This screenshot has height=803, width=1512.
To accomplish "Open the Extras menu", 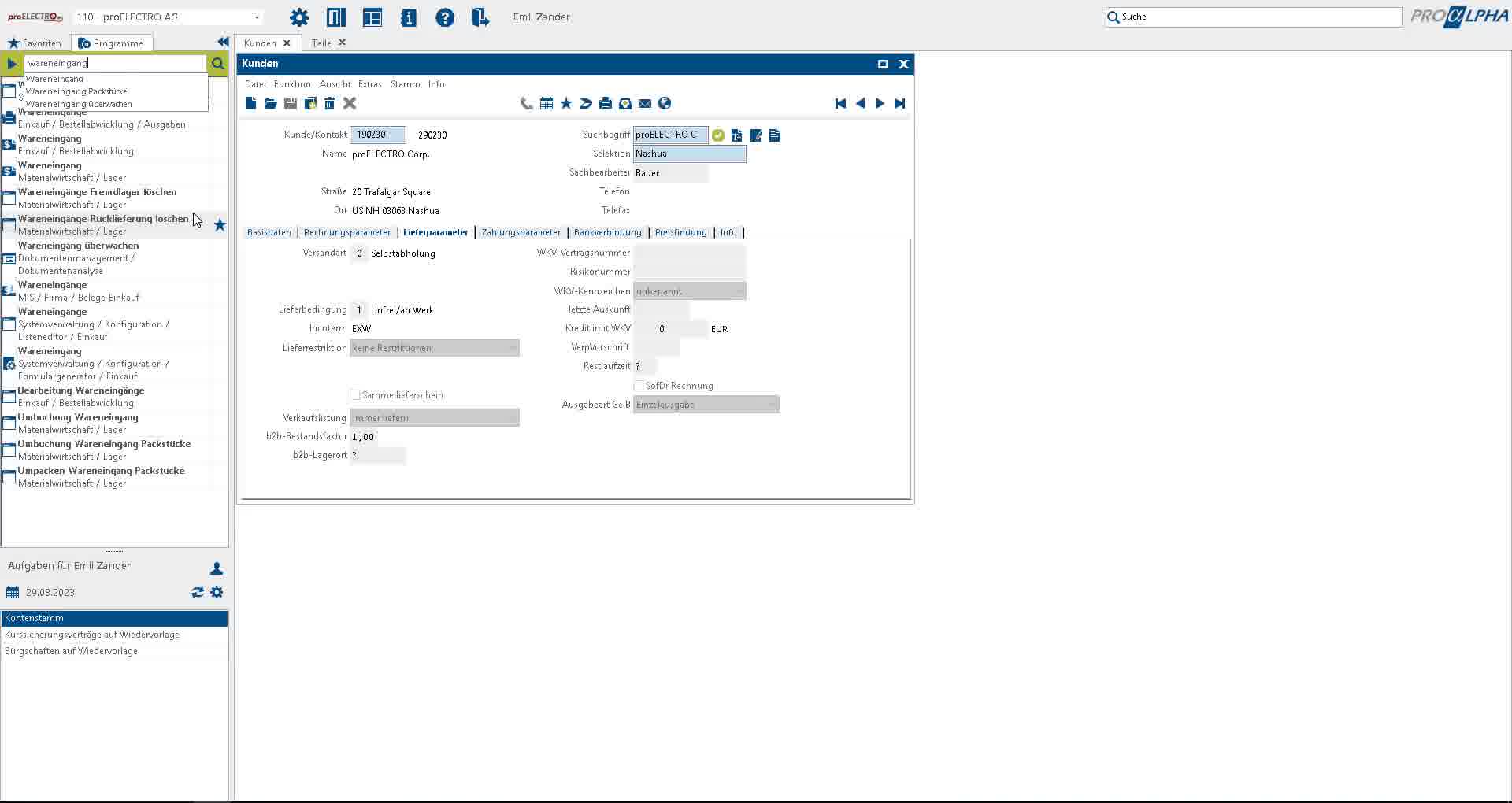I will pyautogui.click(x=370, y=84).
